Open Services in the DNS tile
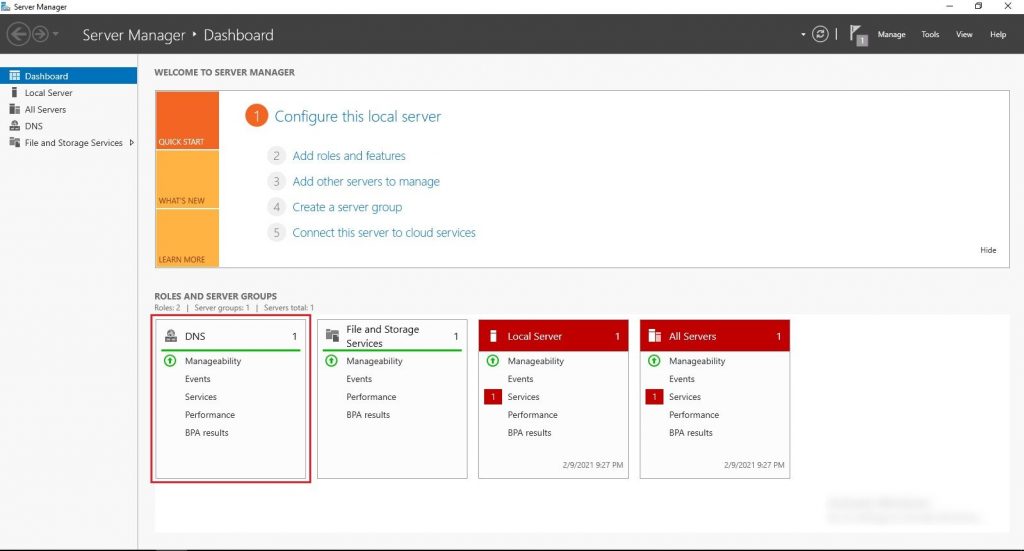The width and height of the screenshot is (1024, 551). point(200,396)
